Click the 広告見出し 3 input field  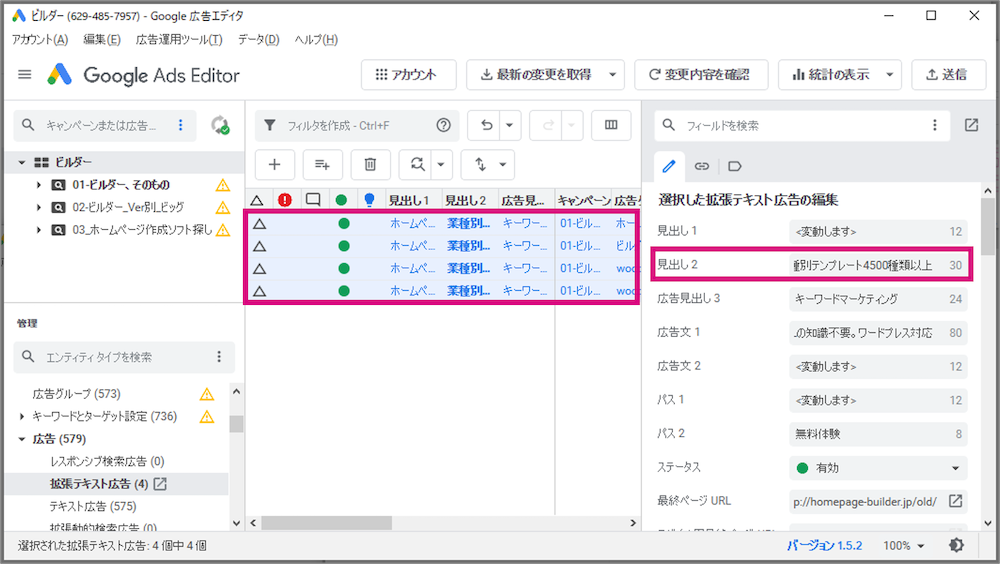click(x=878, y=299)
